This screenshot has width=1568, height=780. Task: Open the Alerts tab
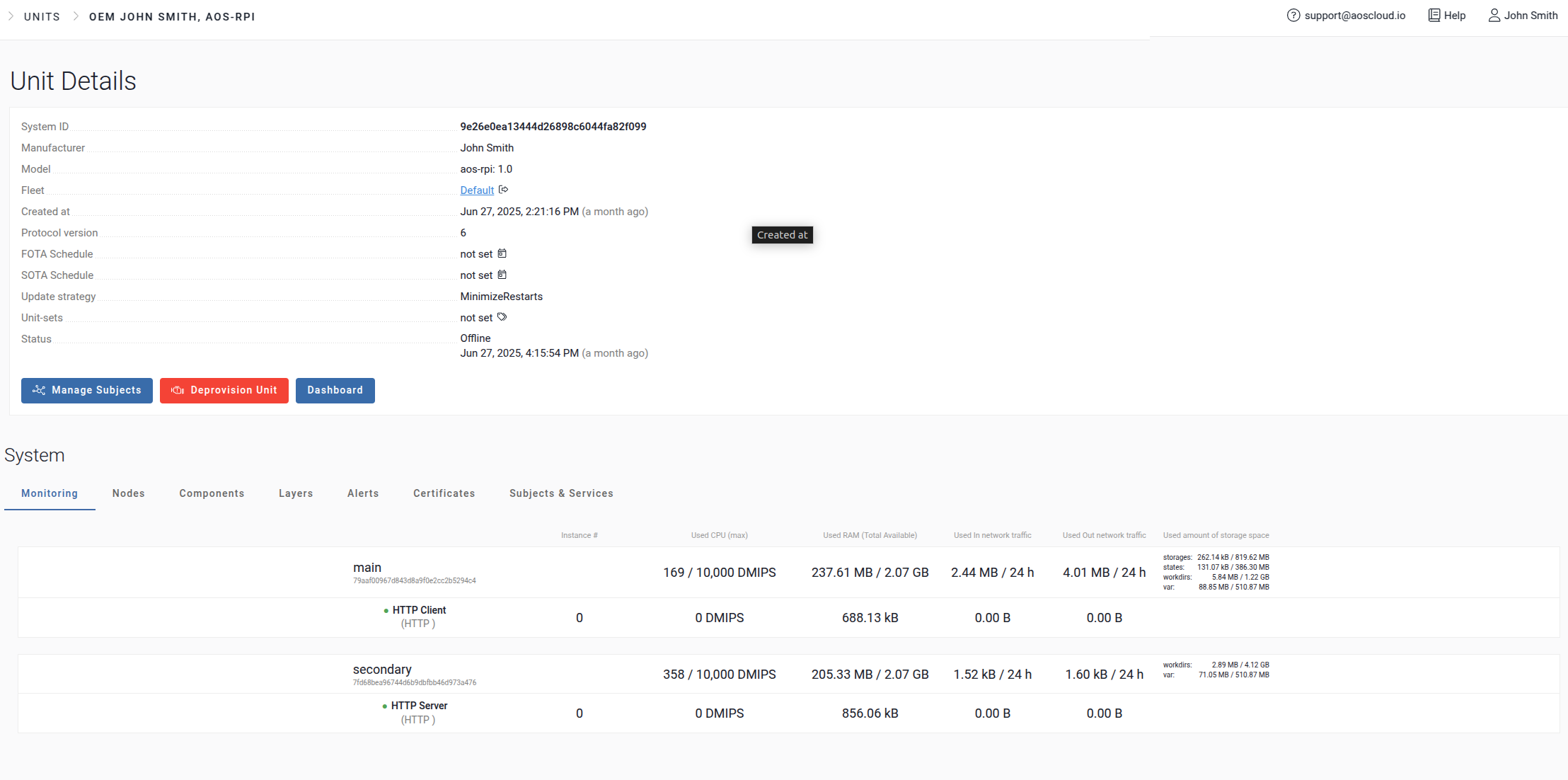(x=363, y=493)
